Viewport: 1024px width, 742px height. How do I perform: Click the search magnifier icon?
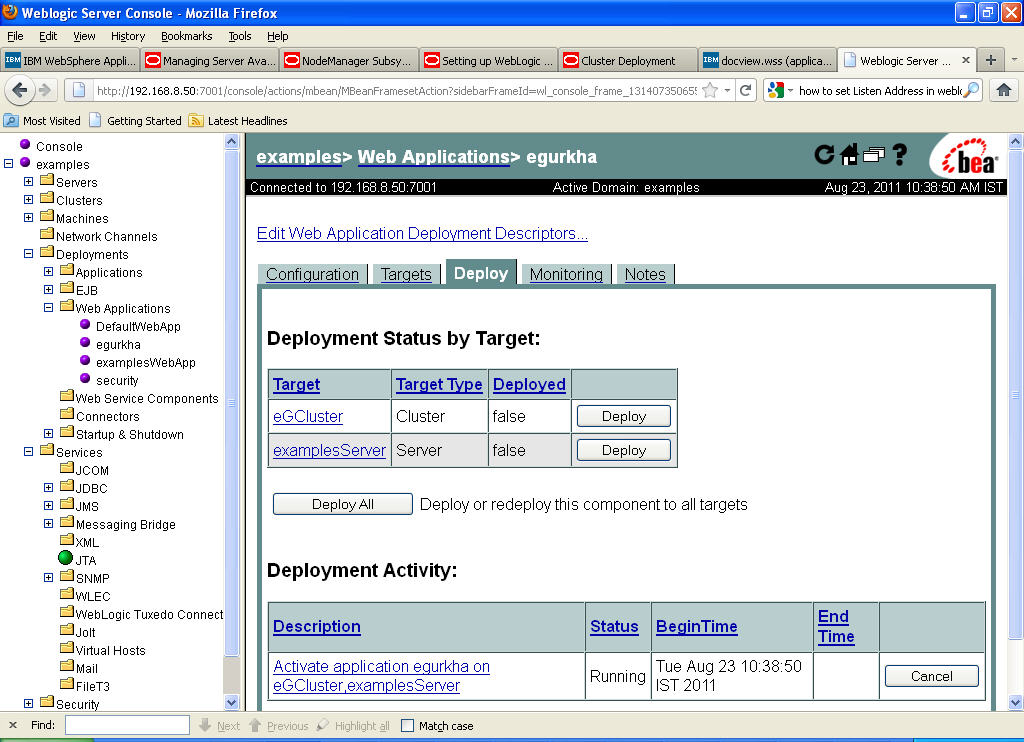(x=972, y=90)
